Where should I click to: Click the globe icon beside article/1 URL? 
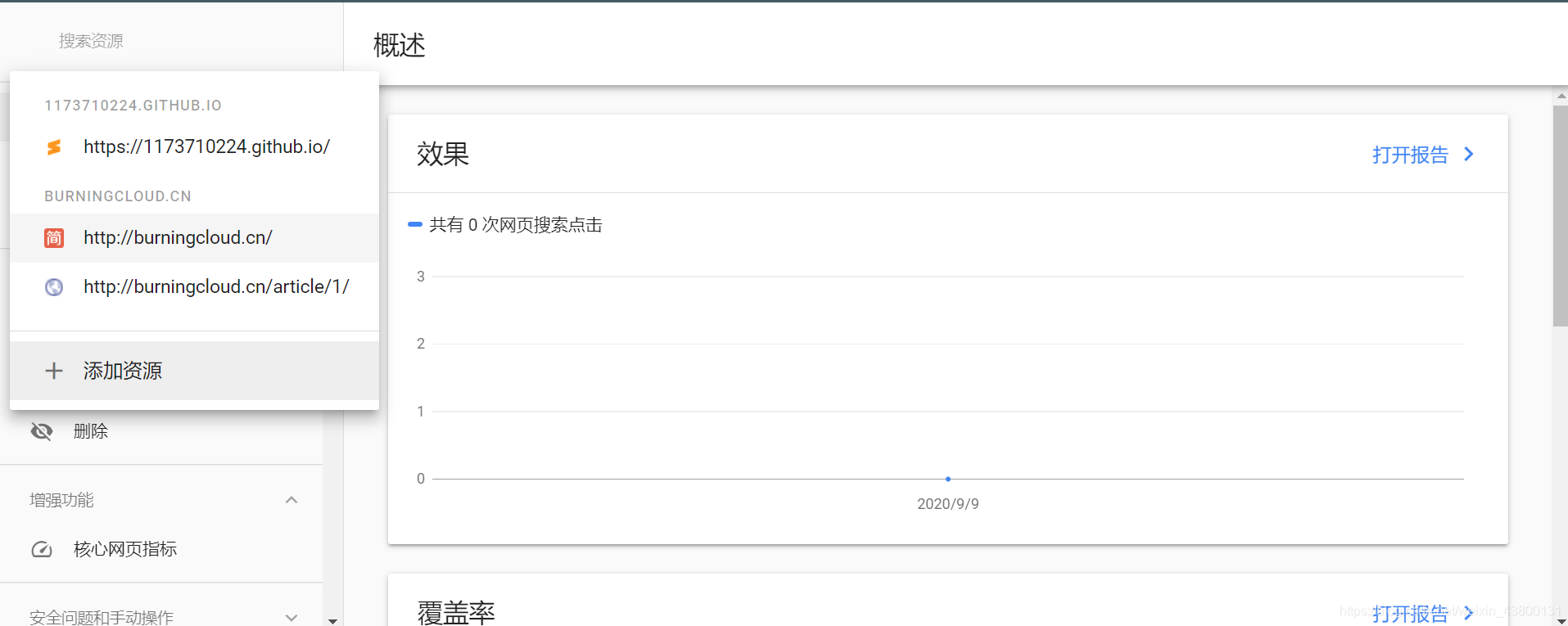54,287
